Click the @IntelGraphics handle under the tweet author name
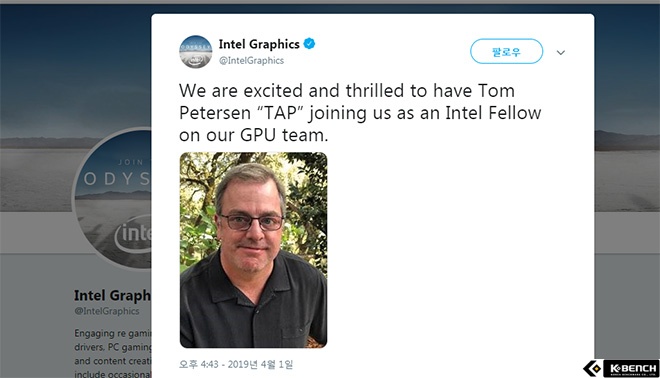660x378 pixels. pyautogui.click(x=251, y=61)
